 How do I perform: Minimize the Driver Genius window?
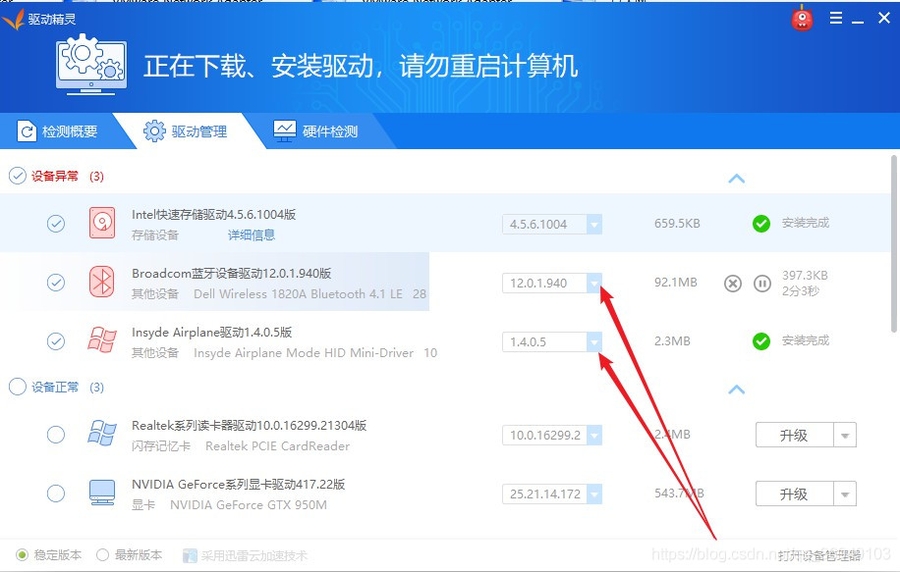click(x=858, y=20)
